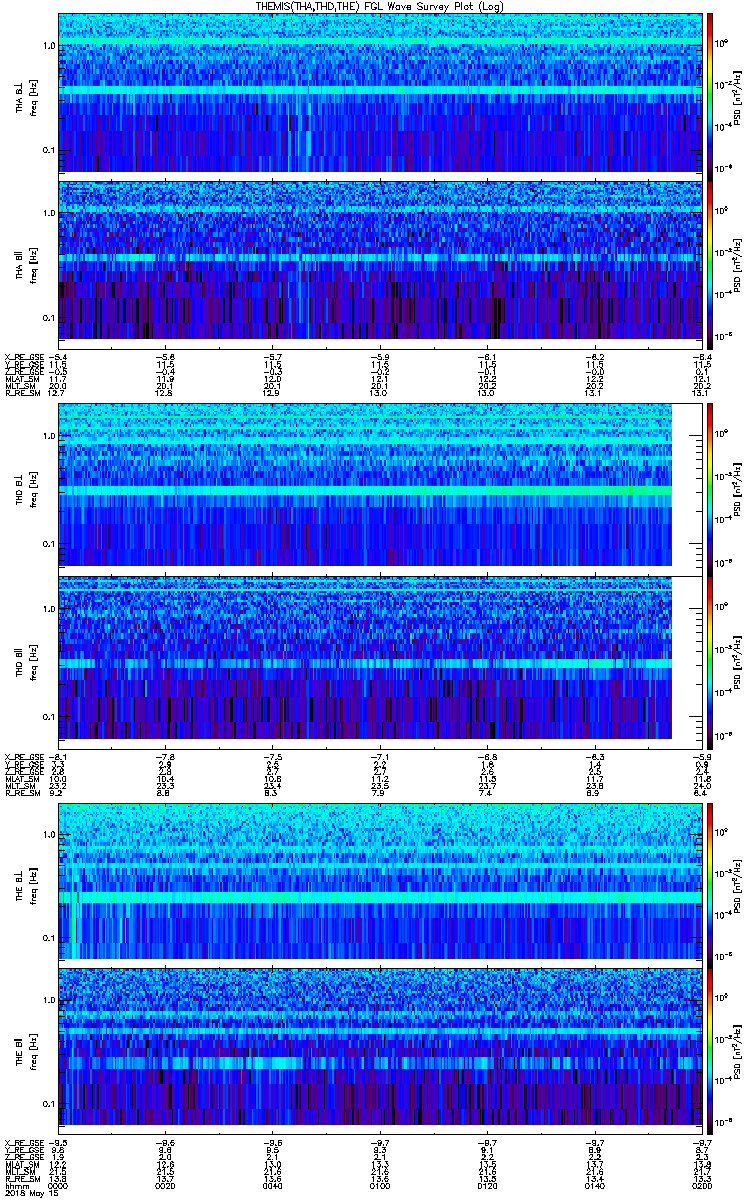Click the 'hhmm' time row label
This screenshot has height=1200, width=750.
pyautogui.click(x=16, y=1184)
